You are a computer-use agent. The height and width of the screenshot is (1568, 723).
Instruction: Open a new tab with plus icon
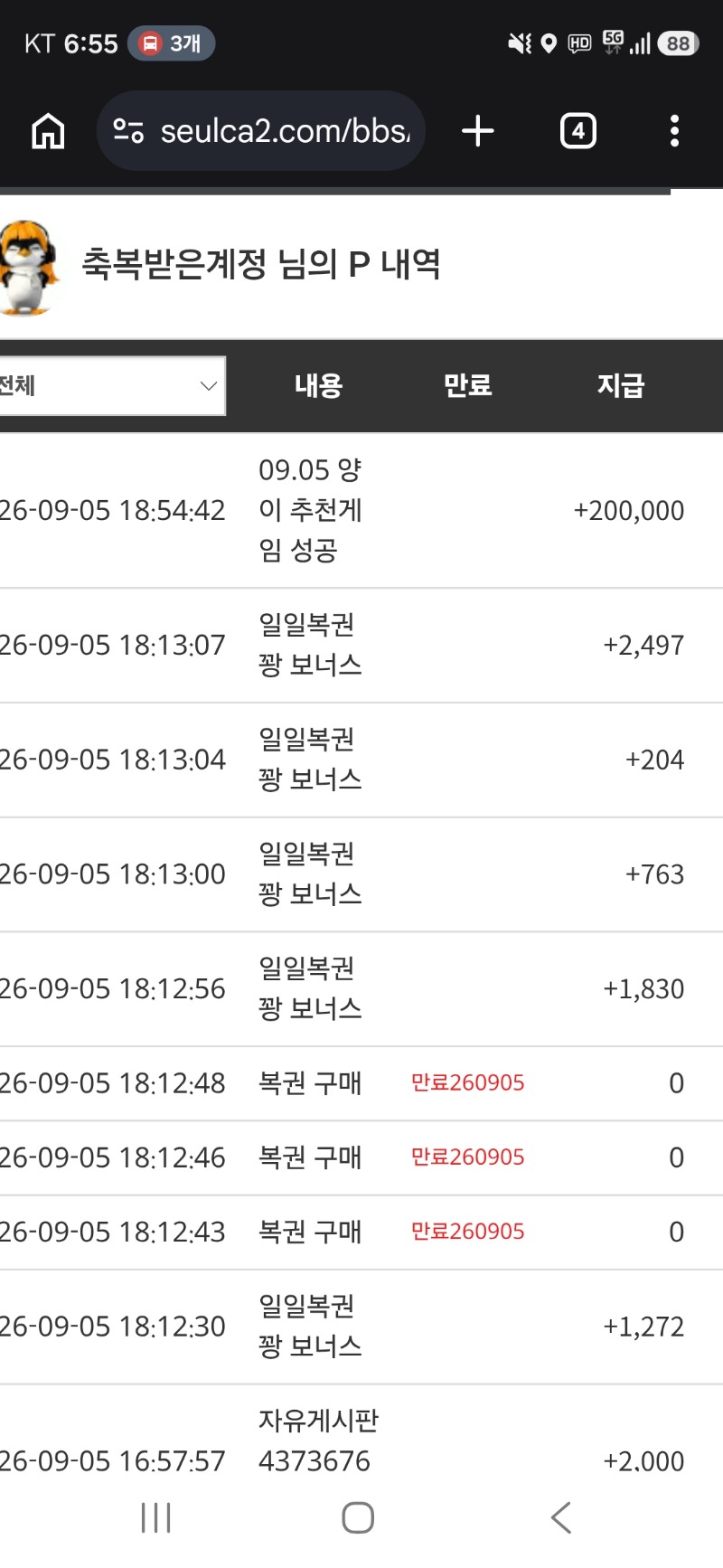[x=478, y=131]
